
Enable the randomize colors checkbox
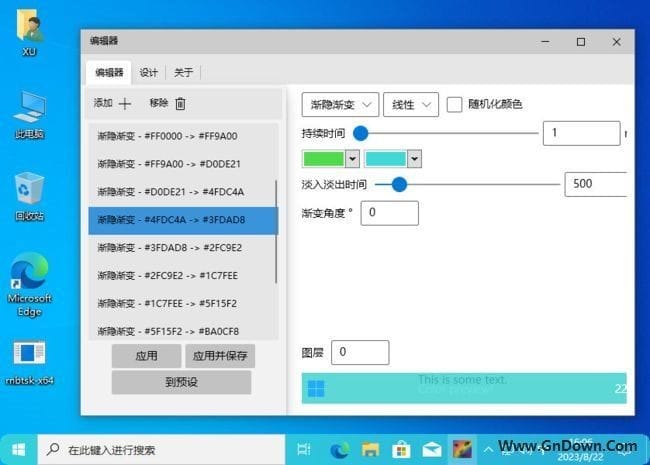click(454, 104)
